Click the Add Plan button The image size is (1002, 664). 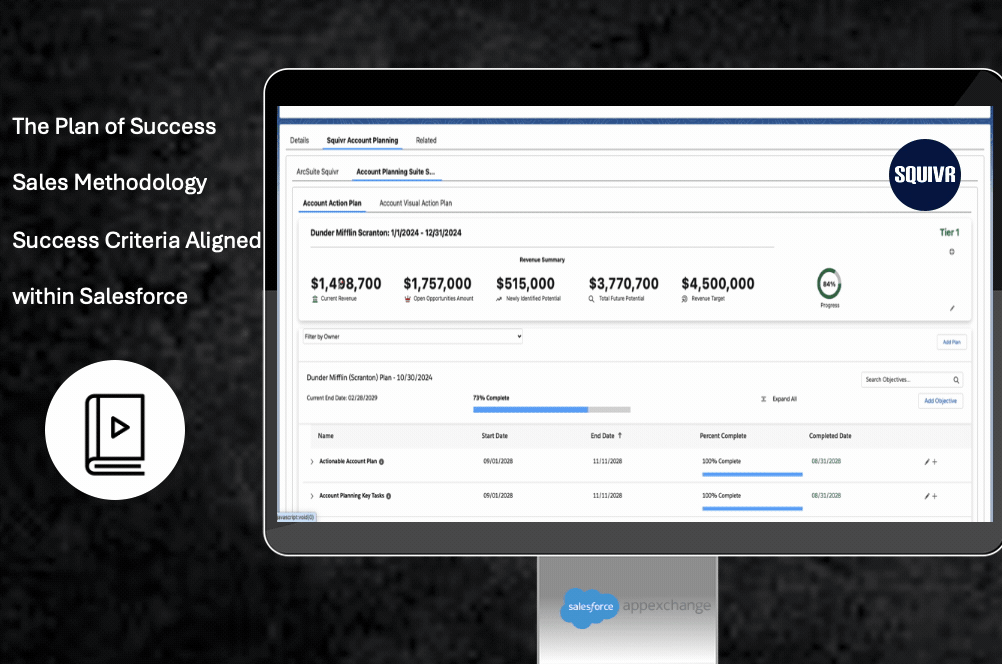950,342
